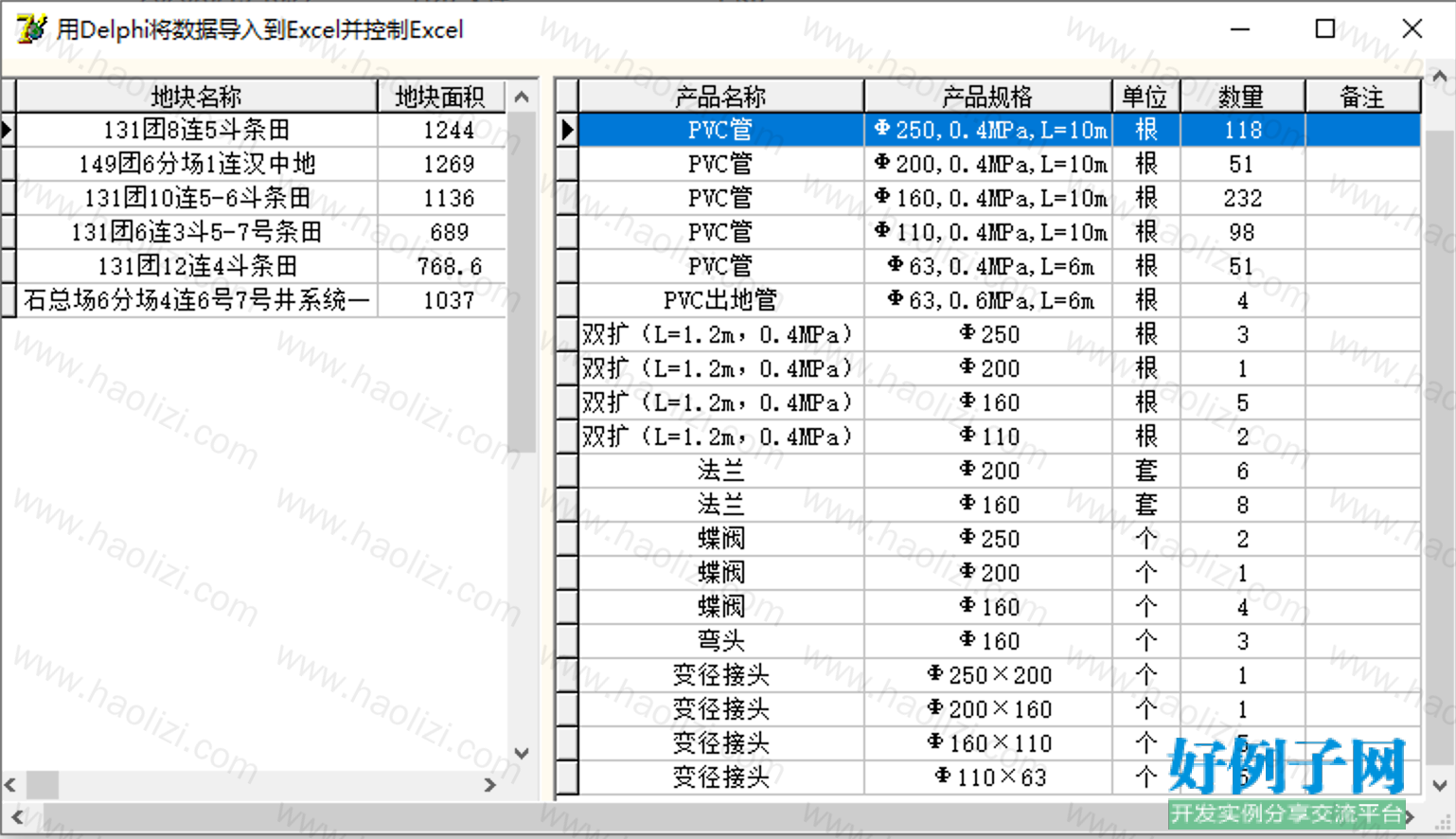This screenshot has height=839, width=1456.
Task: Click highlighted quantity 118 cell
Action: 1242,130
